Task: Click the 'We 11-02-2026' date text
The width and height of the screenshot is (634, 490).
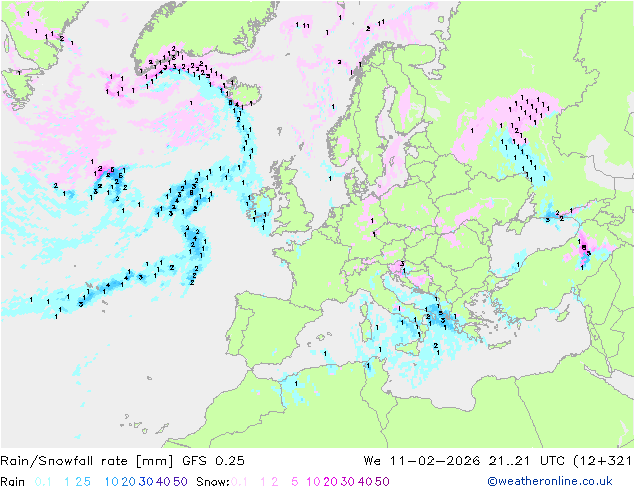Action: [x=422, y=461]
